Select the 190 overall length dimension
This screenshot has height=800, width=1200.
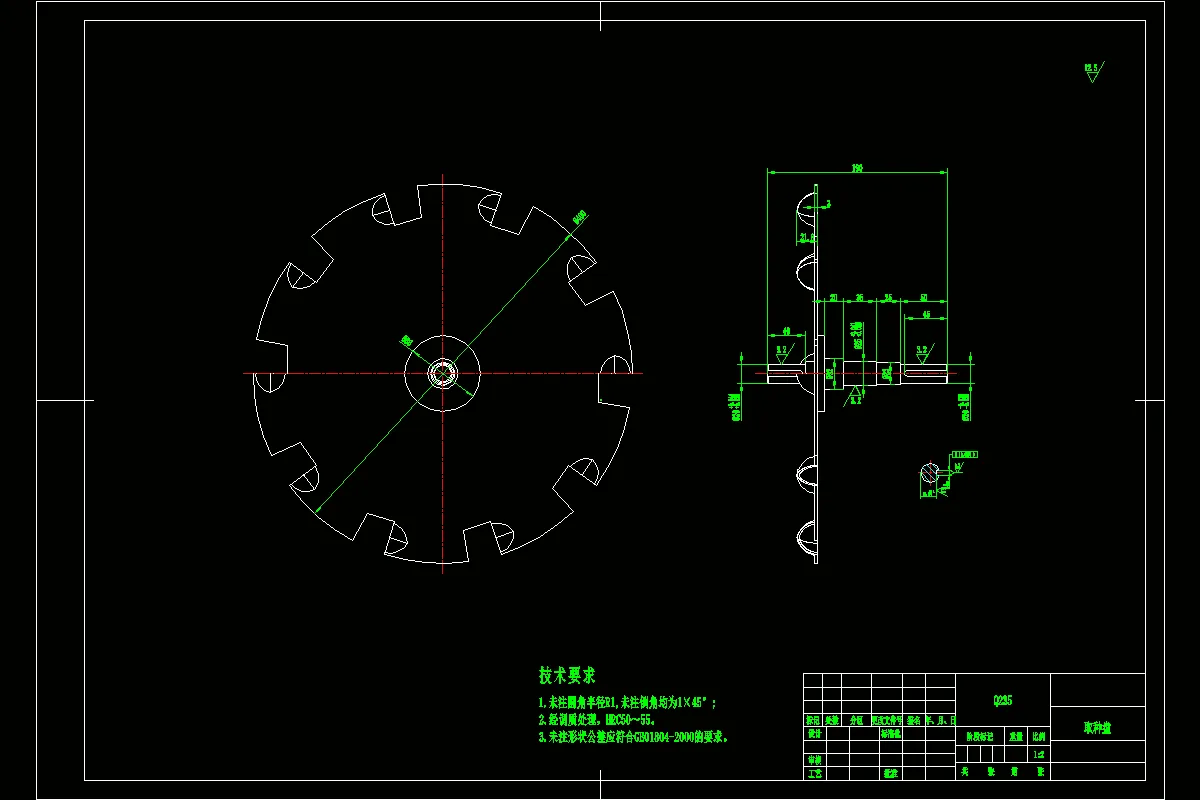pos(857,168)
